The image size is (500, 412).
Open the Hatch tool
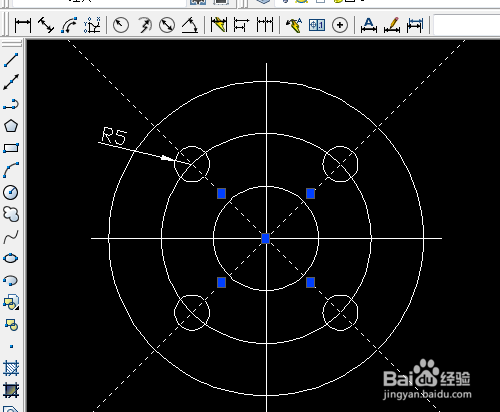tap(11, 368)
